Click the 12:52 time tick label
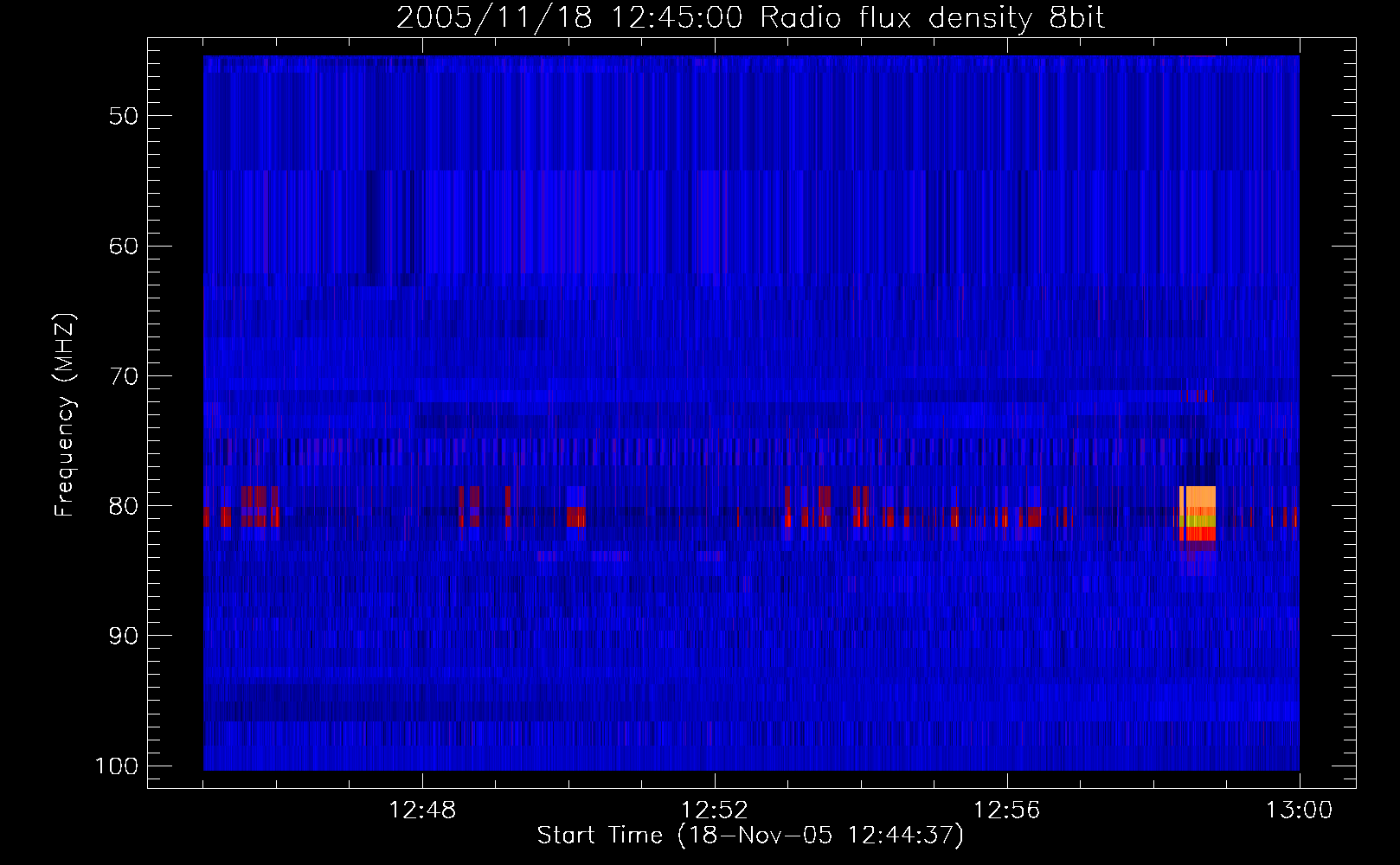 715,811
